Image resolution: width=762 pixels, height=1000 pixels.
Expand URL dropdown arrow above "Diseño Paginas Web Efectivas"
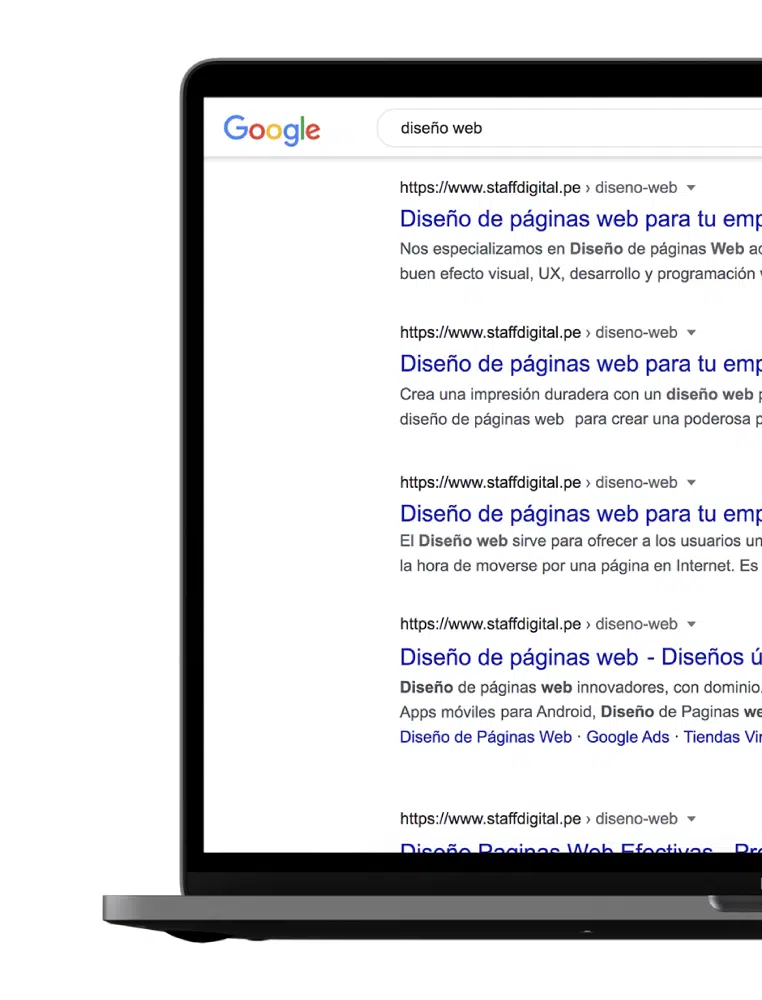(691, 819)
